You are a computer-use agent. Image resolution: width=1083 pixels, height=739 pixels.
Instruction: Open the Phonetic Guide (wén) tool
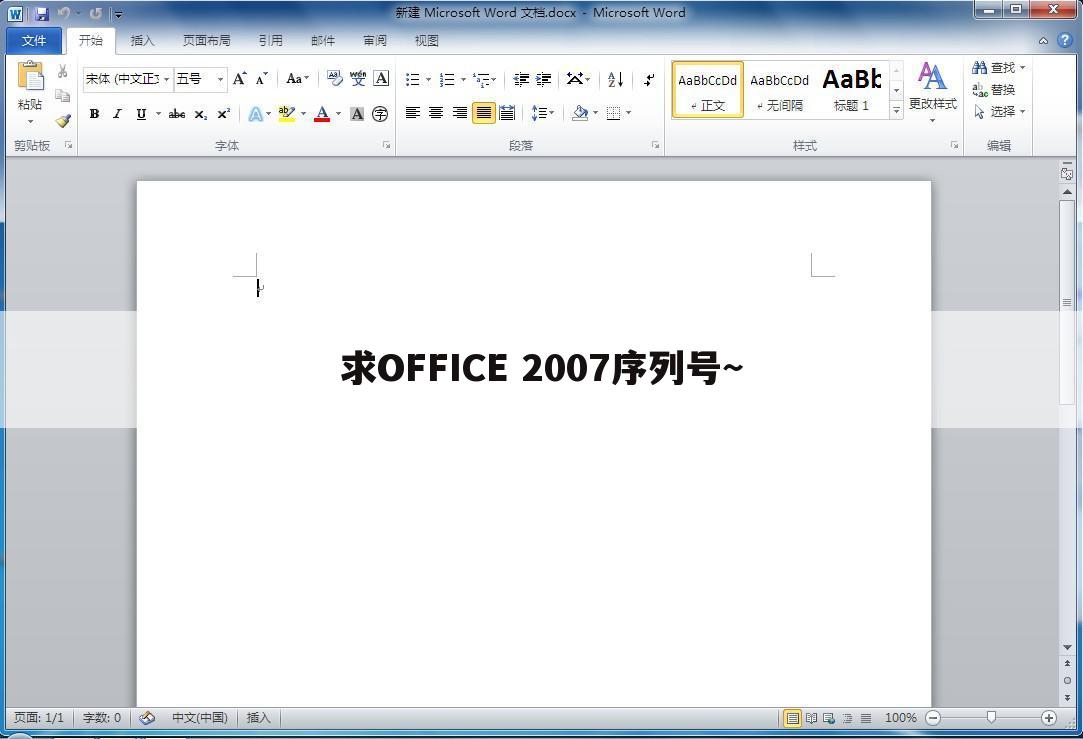point(358,79)
